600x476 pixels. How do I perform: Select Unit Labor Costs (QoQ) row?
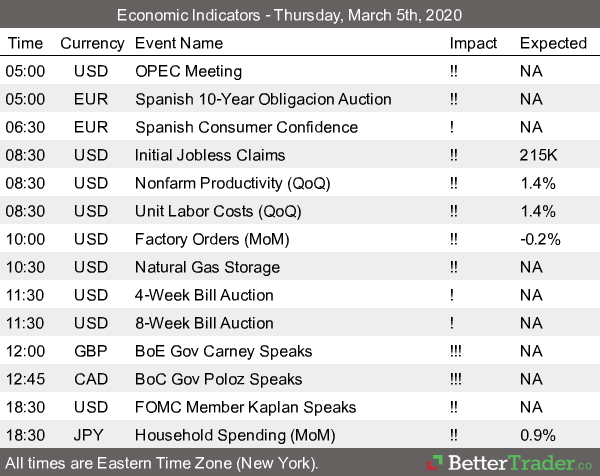pos(217,211)
